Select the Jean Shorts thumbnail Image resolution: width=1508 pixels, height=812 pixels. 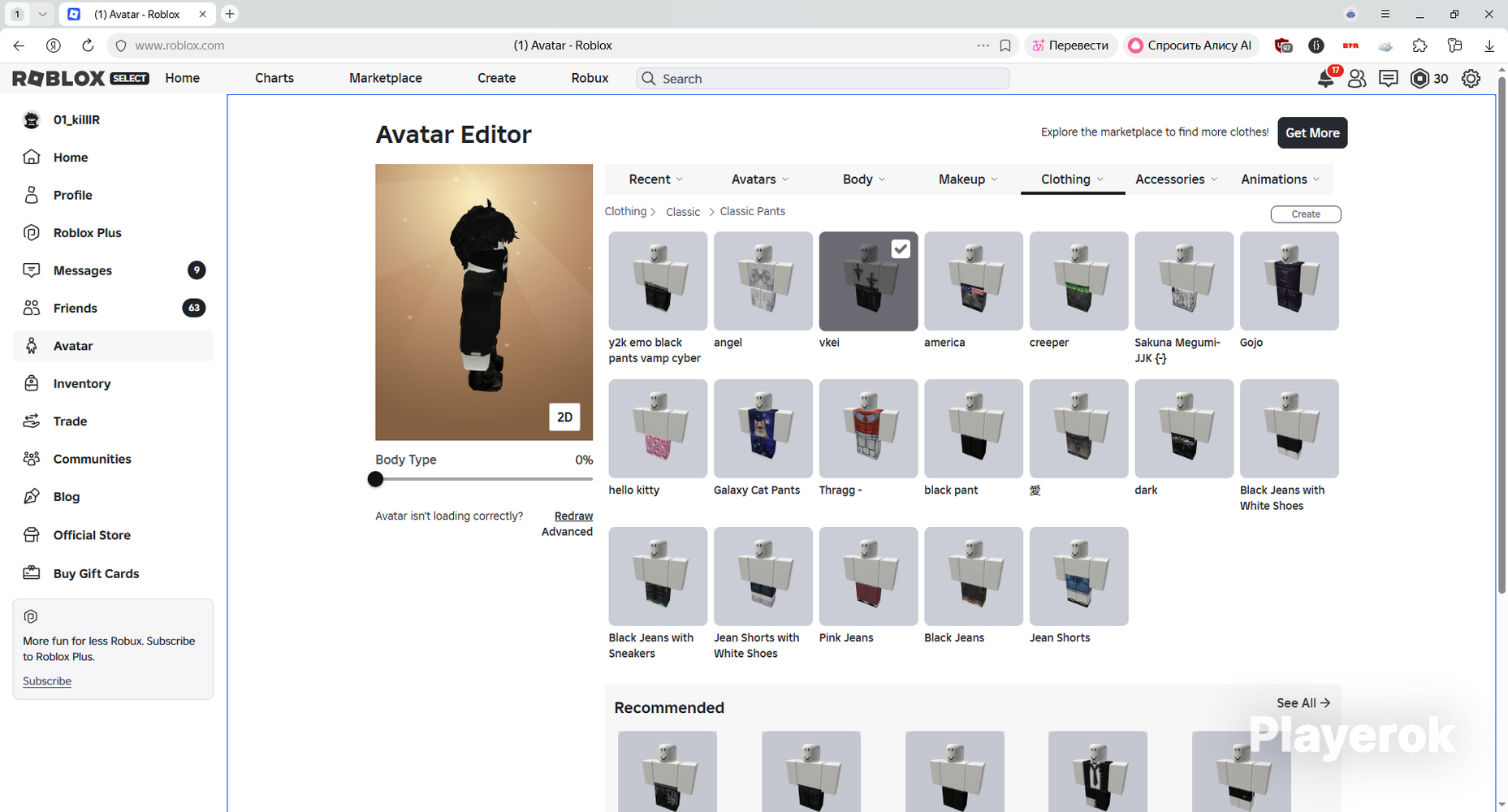1078,577
